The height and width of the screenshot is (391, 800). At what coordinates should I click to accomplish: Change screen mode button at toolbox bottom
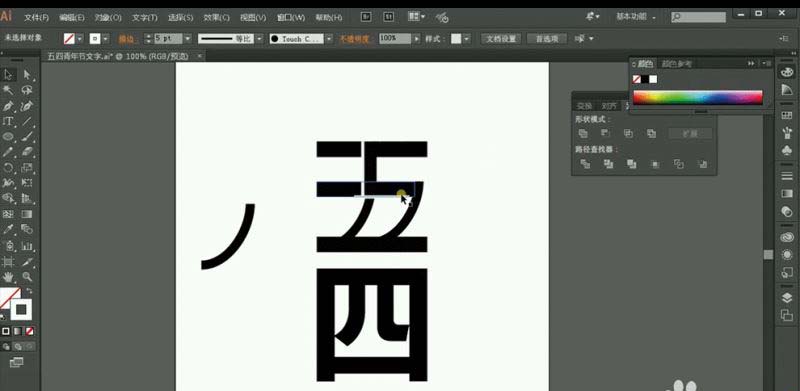(x=16, y=362)
